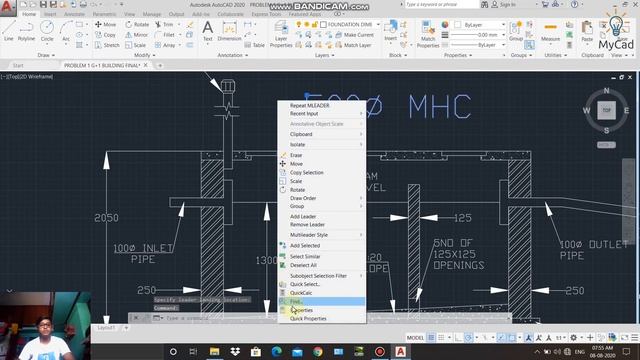Add a new drawing tab with plus
Viewport: 640px width, 360px height.
click(160, 65)
